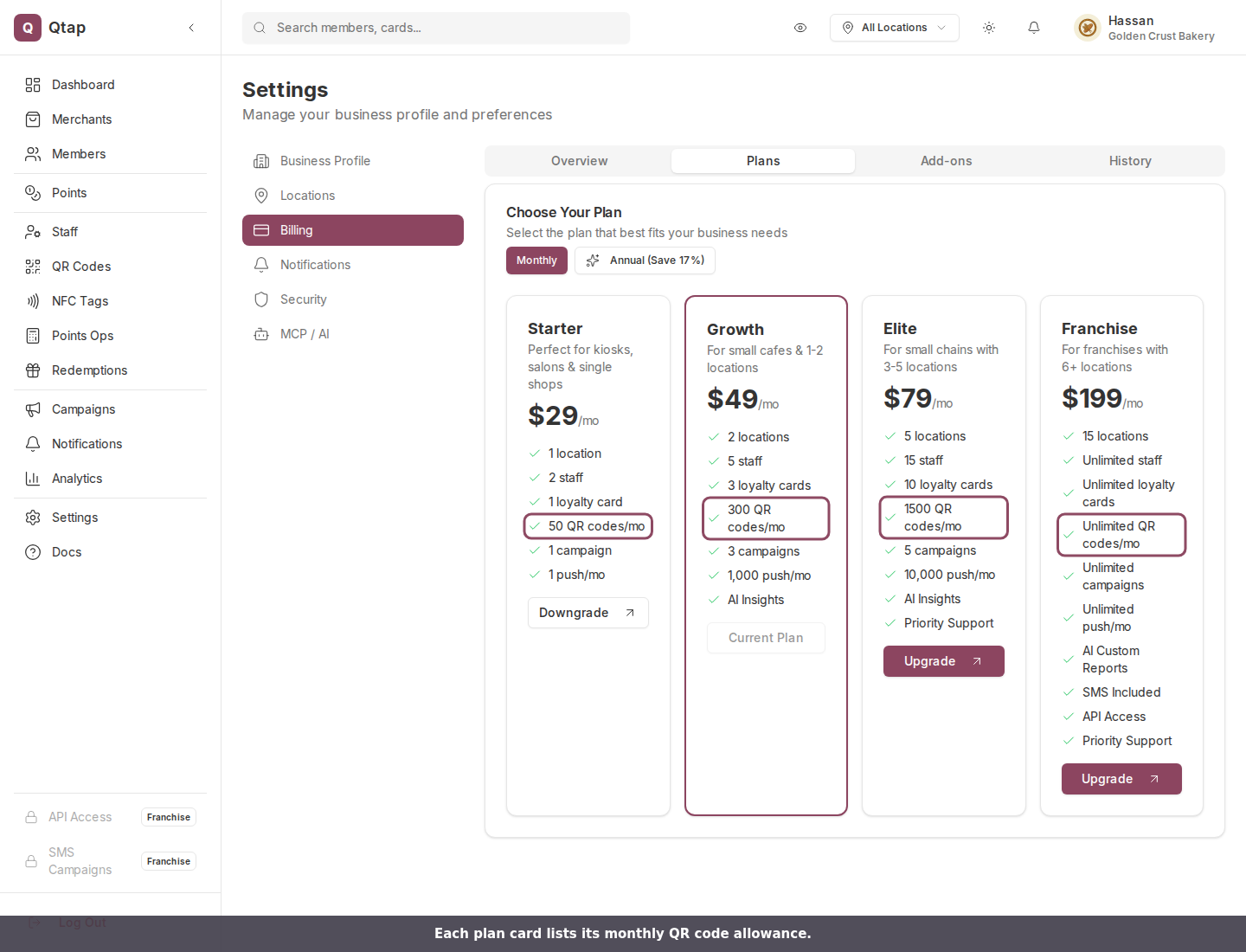Open the Add-ons tab
The height and width of the screenshot is (952, 1246).
pyautogui.click(x=947, y=161)
